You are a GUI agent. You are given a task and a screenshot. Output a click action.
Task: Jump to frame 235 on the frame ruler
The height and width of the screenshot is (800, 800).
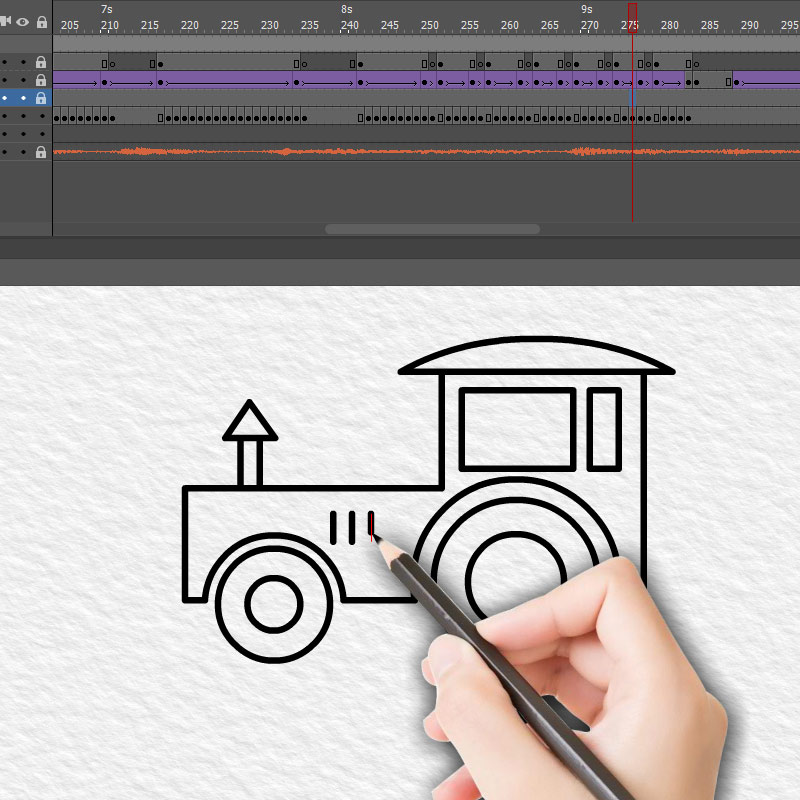310,25
